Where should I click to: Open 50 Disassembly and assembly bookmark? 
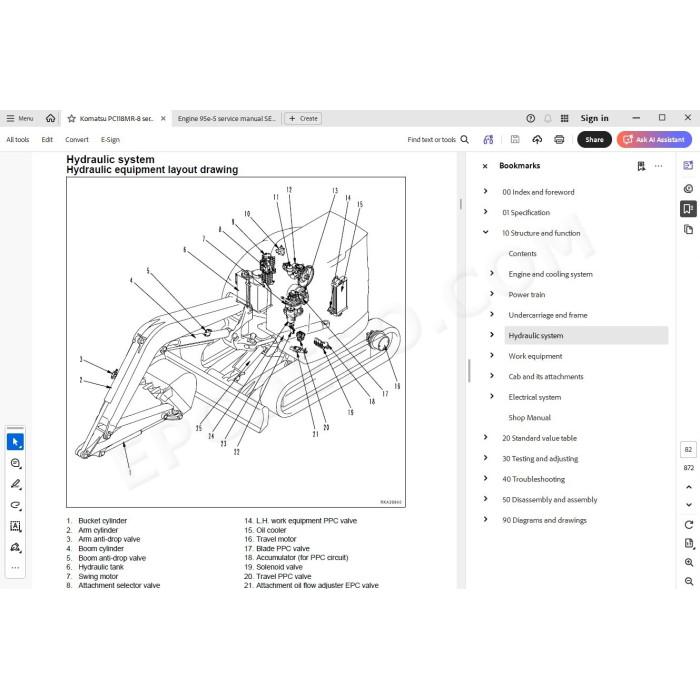(550, 500)
